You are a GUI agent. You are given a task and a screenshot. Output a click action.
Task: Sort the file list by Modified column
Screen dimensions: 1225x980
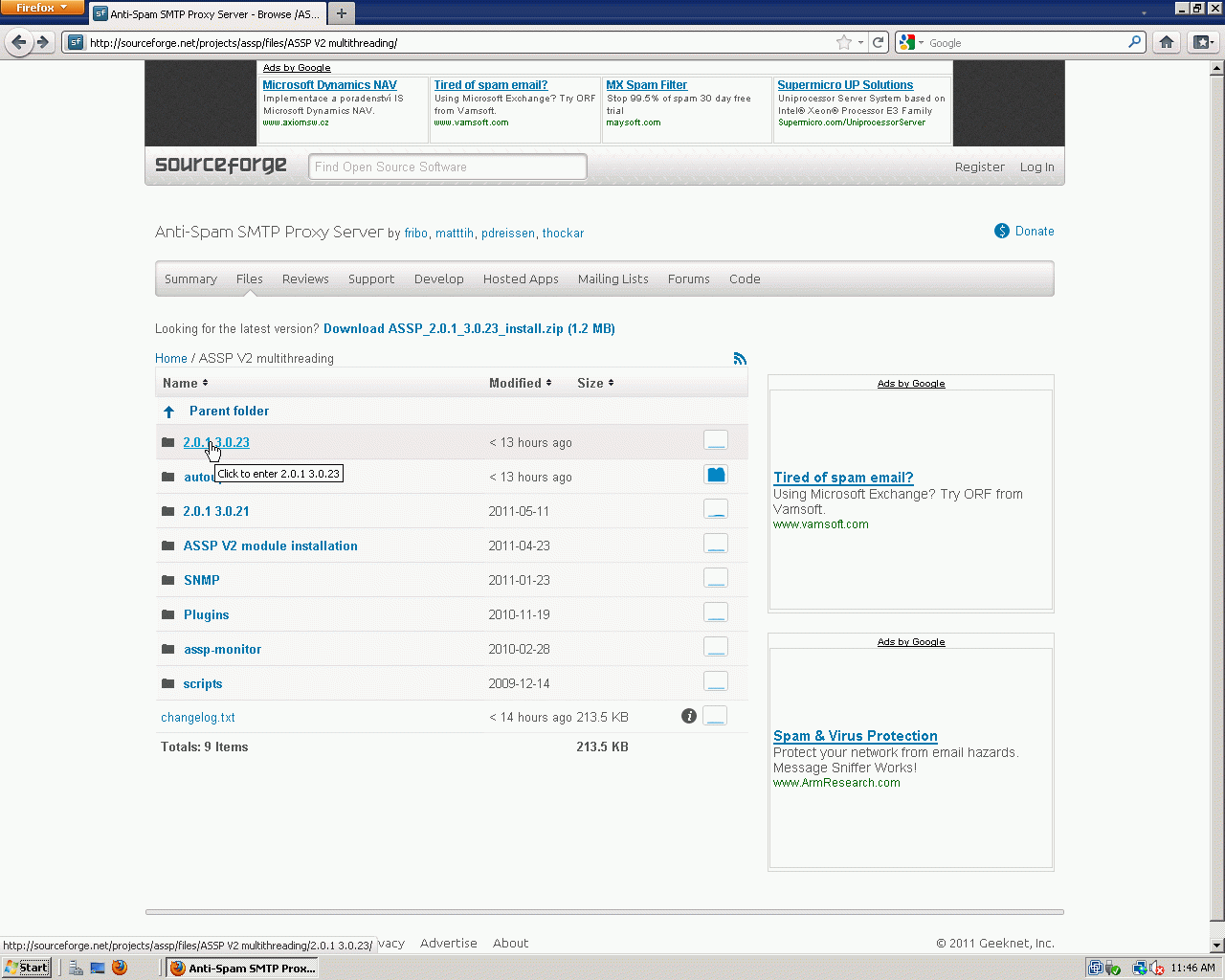point(521,383)
